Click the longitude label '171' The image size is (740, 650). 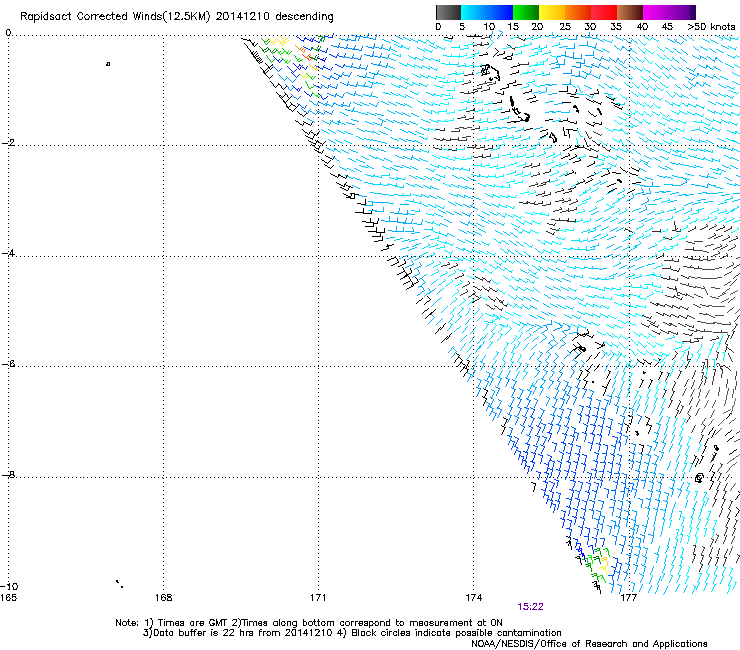[x=318, y=598]
